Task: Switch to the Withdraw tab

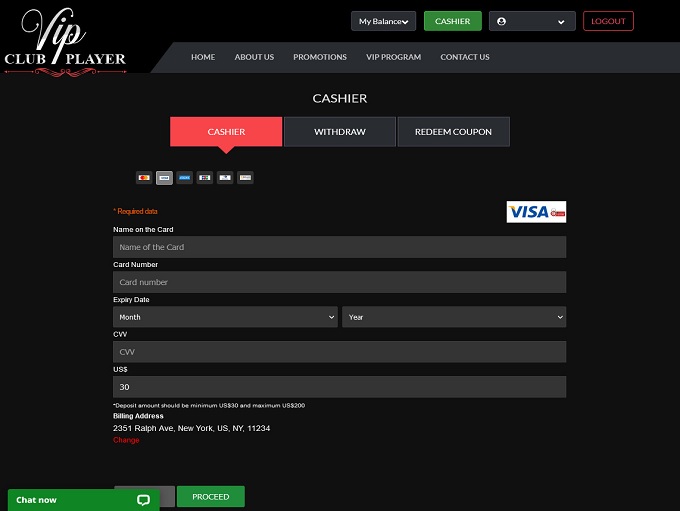Action: (x=340, y=132)
